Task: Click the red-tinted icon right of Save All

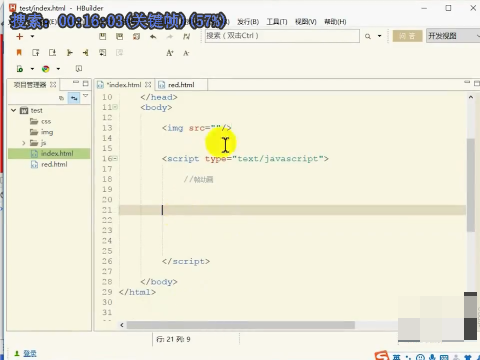Action: pos(136,36)
